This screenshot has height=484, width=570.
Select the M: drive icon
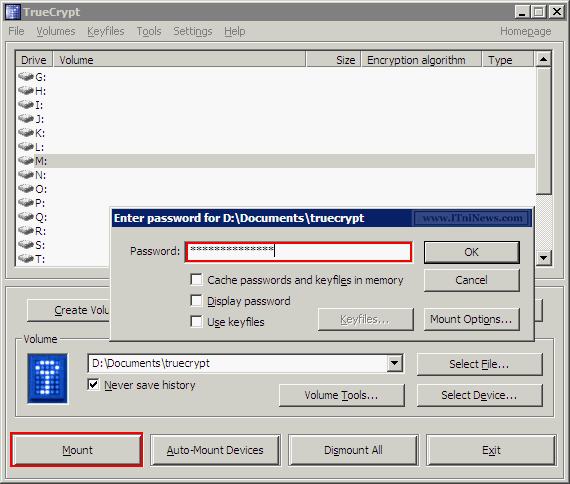(26, 160)
